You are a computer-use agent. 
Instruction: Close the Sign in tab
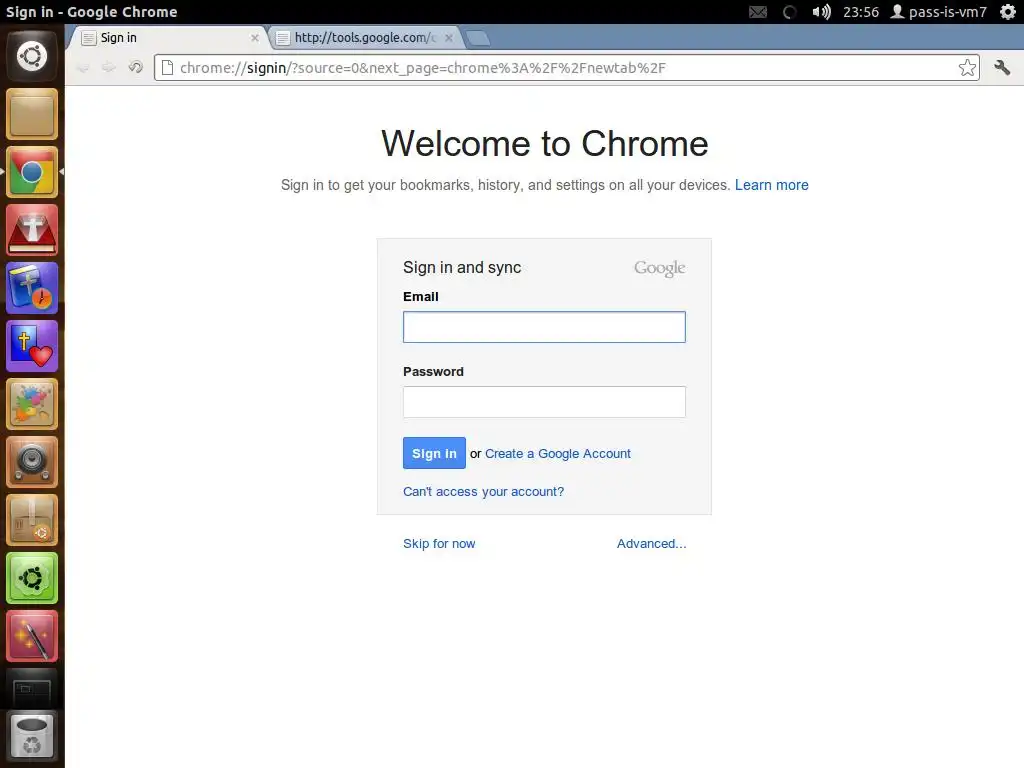(255, 38)
